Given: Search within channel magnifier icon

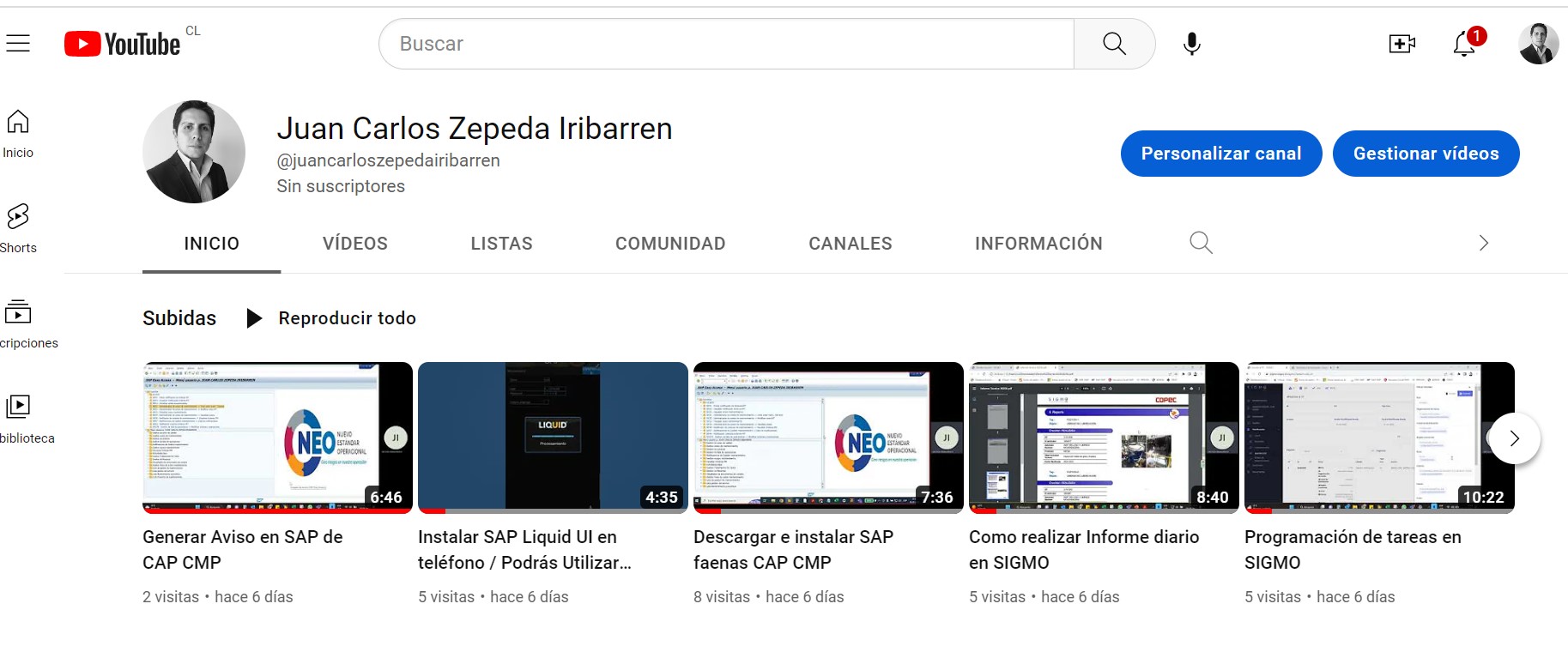Looking at the screenshot, I should pyautogui.click(x=1201, y=244).
